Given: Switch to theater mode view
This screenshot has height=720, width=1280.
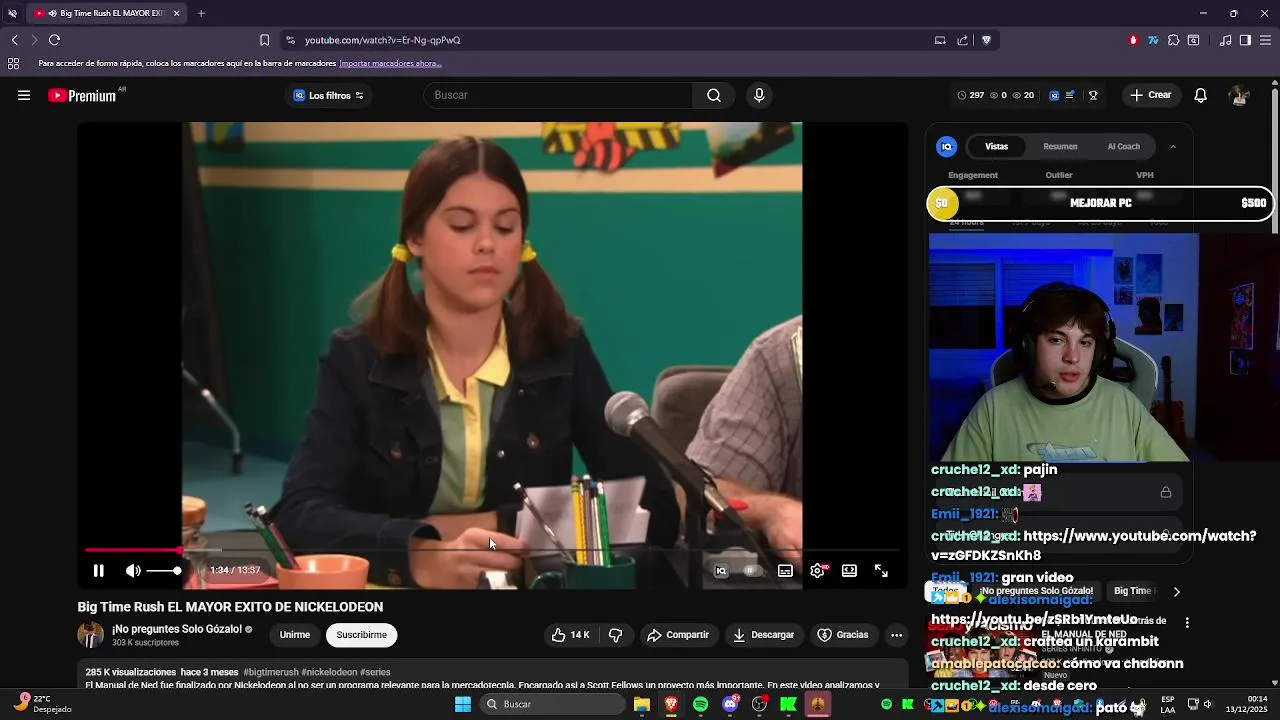Looking at the screenshot, I should point(849,571).
